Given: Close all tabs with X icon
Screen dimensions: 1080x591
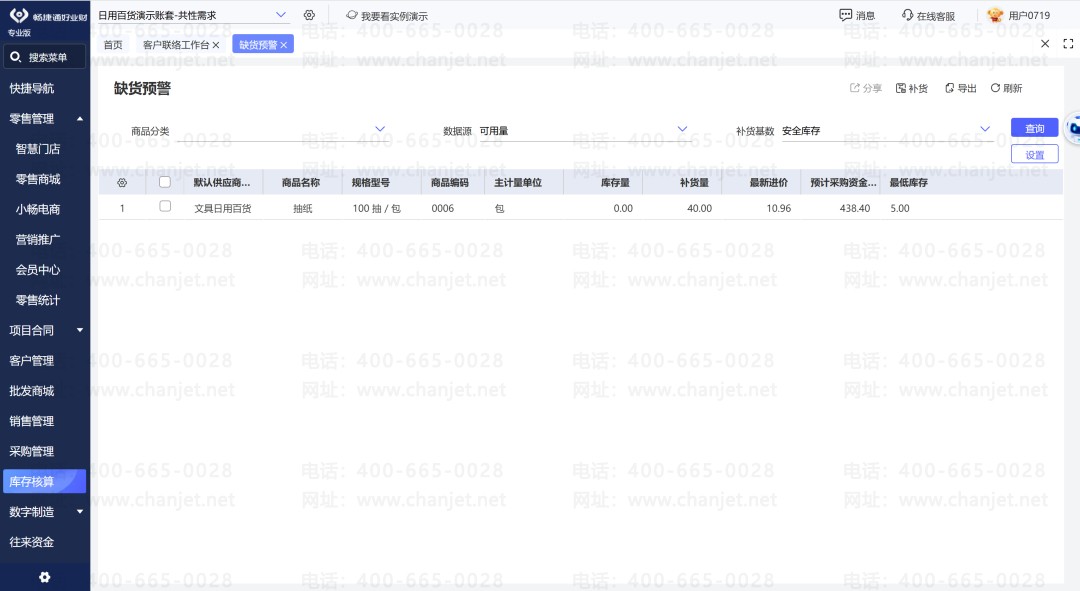Looking at the screenshot, I should [1045, 43].
